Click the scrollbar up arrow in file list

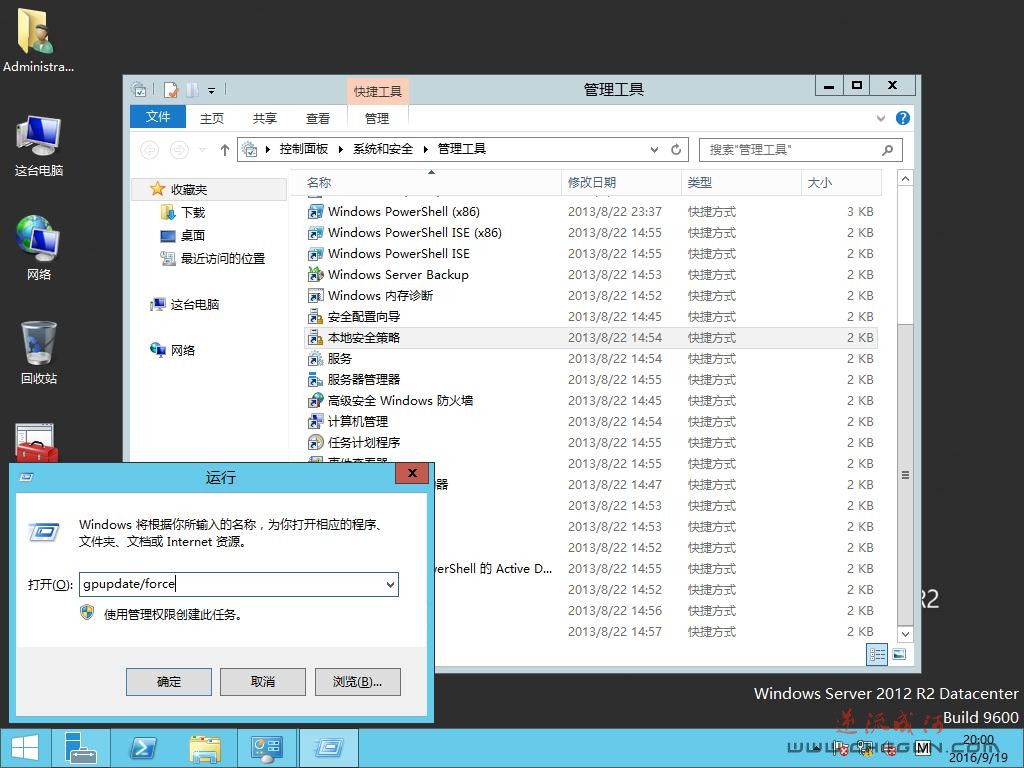pyautogui.click(x=905, y=178)
